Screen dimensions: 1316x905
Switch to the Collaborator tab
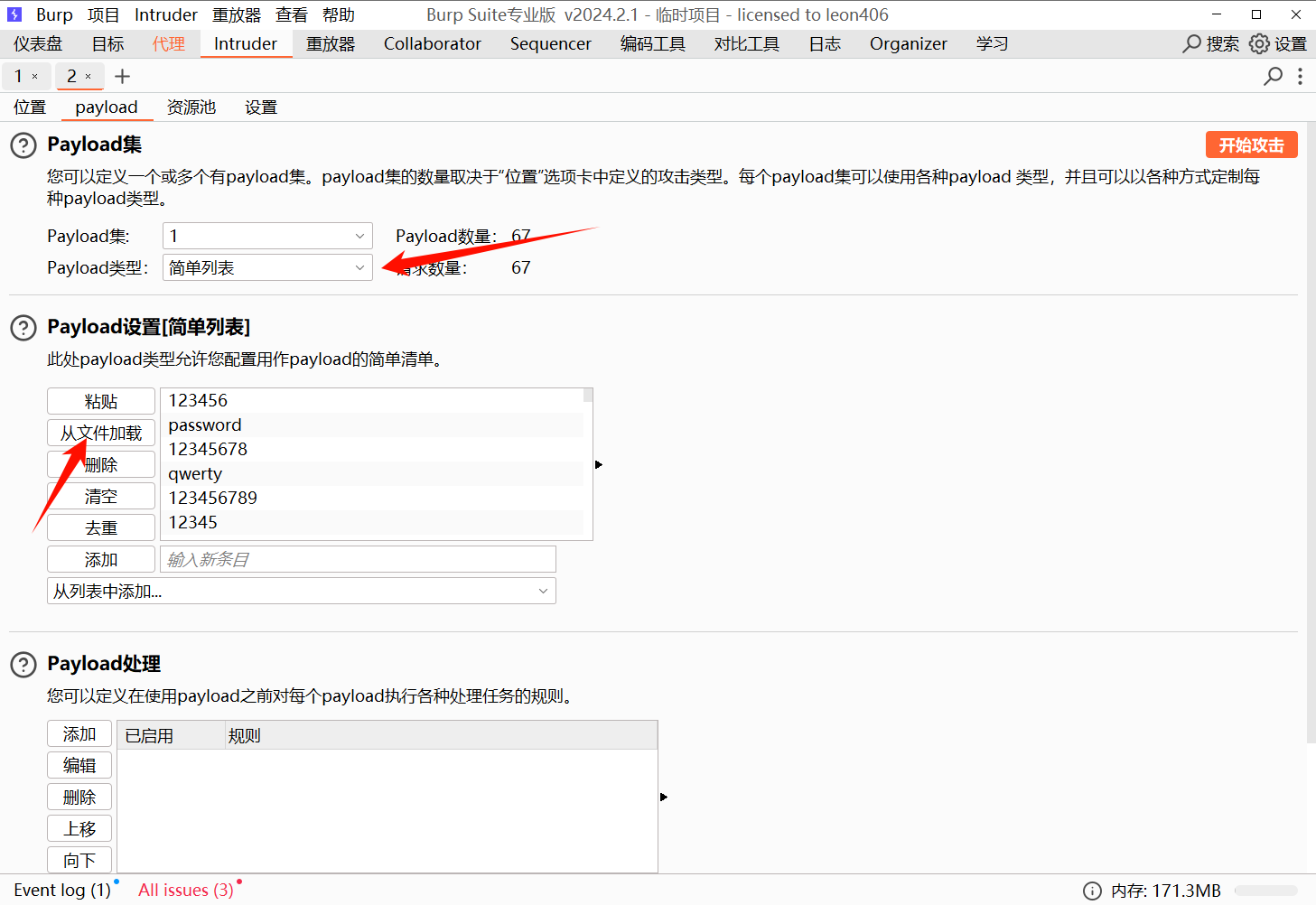click(433, 43)
